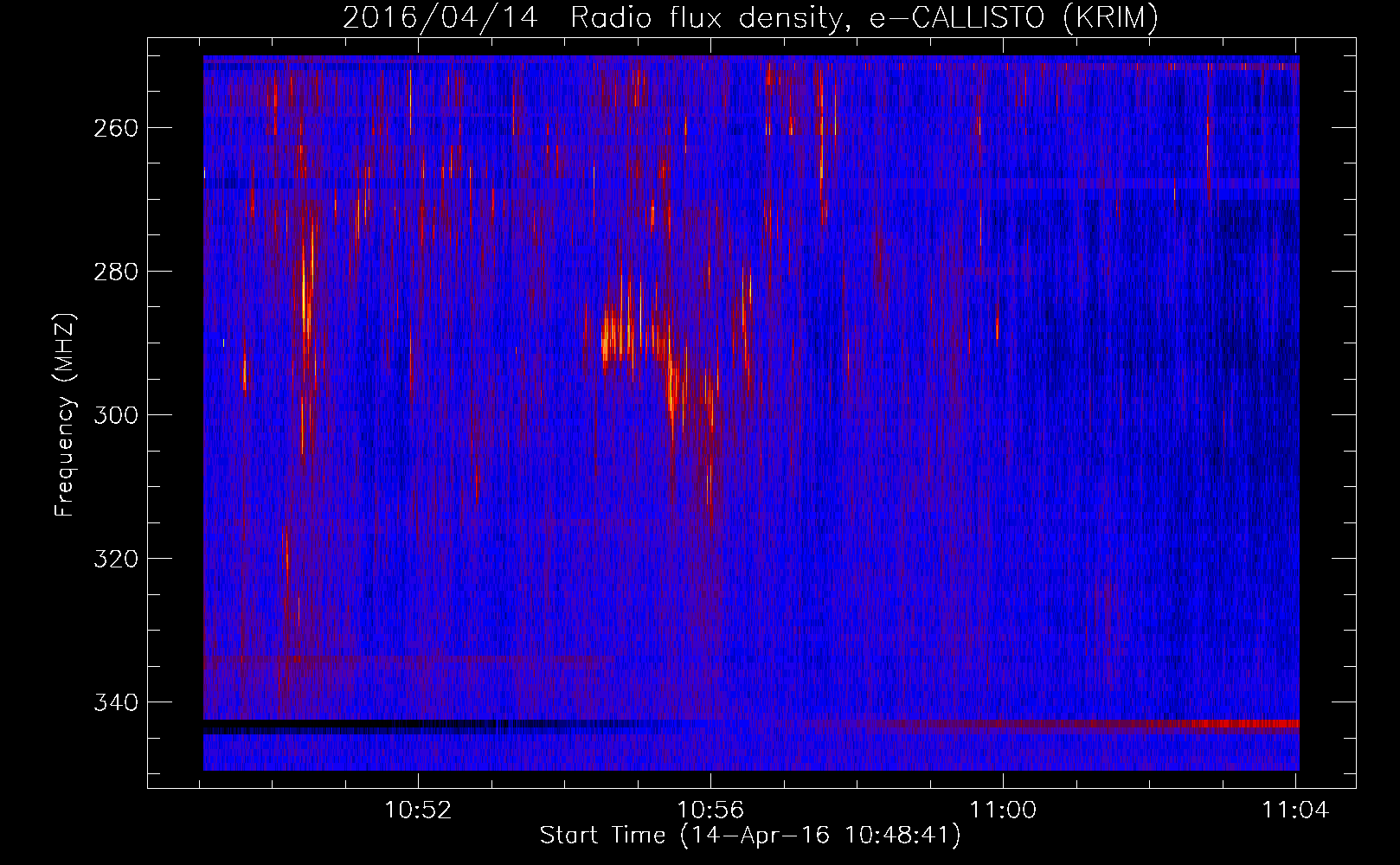Click the 340 frequency tick label
1400x865 pixels.
pyautogui.click(x=116, y=702)
